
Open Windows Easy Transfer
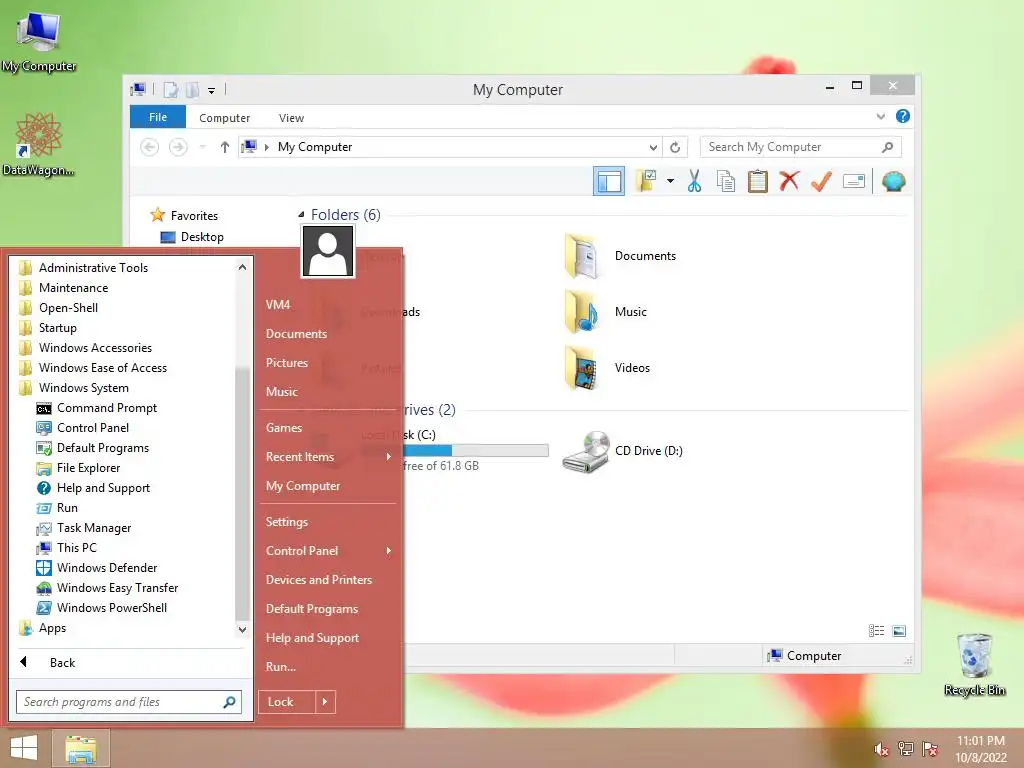tap(117, 588)
